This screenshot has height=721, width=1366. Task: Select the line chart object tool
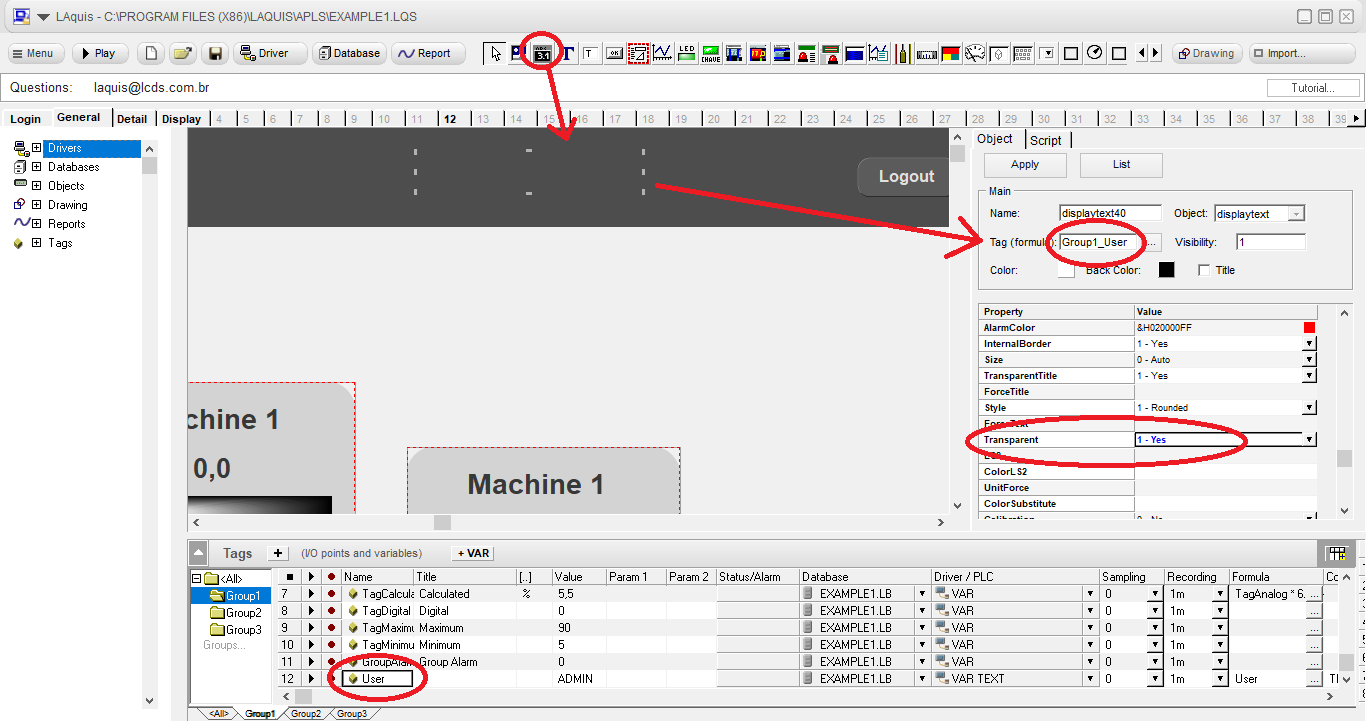coord(662,53)
